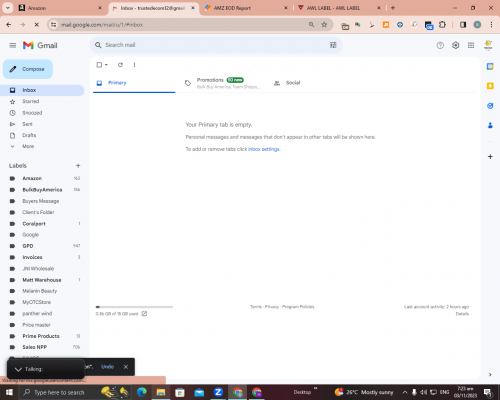This screenshot has height=400, width=500.
Task: Open search options filter icon
Action: tap(333, 45)
